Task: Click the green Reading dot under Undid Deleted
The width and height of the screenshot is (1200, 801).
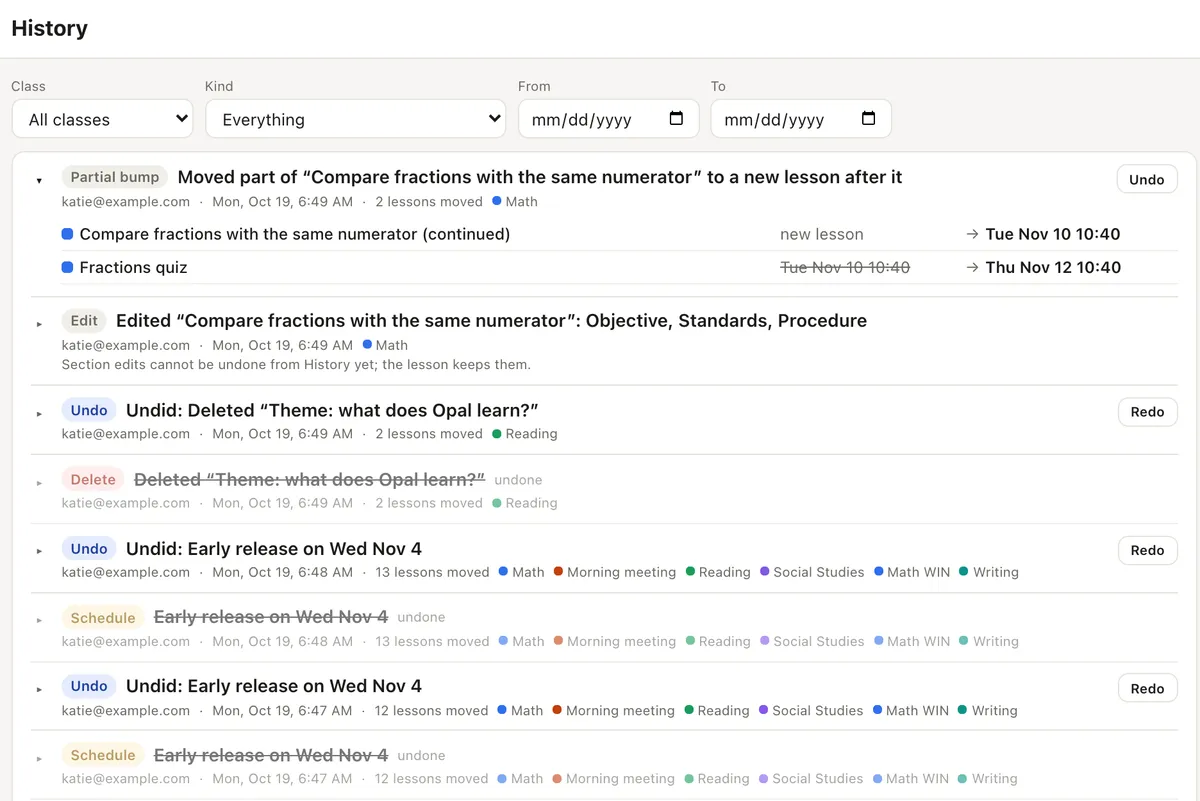Action: click(x=497, y=434)
